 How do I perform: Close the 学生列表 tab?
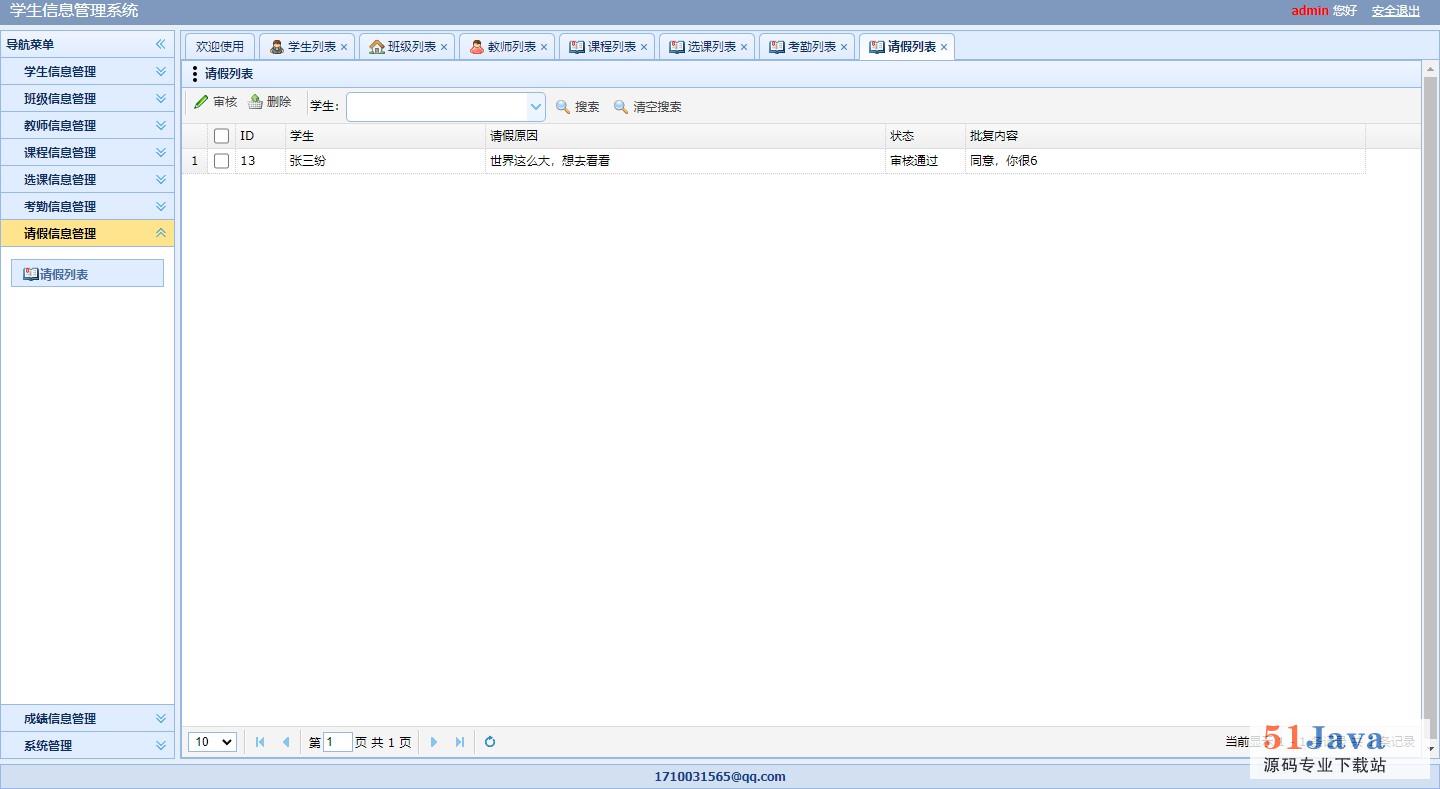344,47
